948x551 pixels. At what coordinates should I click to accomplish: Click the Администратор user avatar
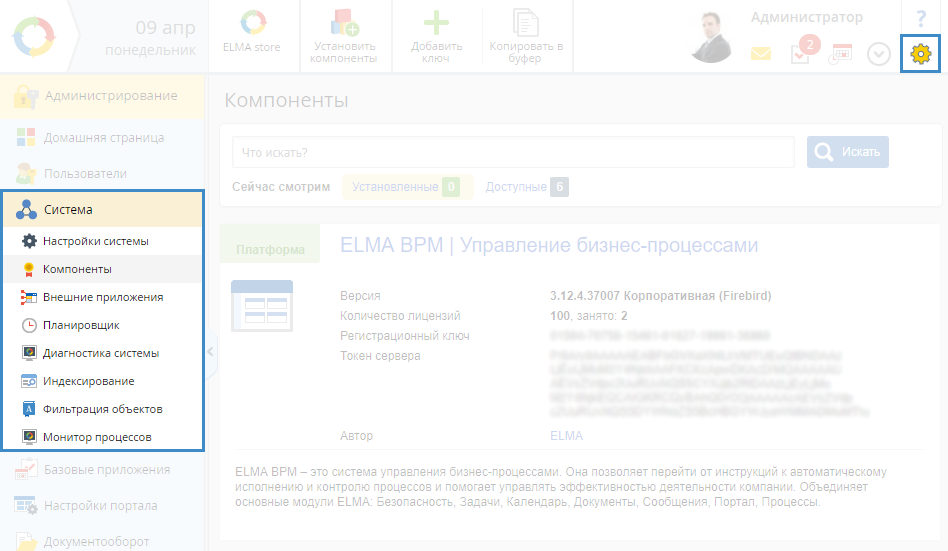(713, 37)
